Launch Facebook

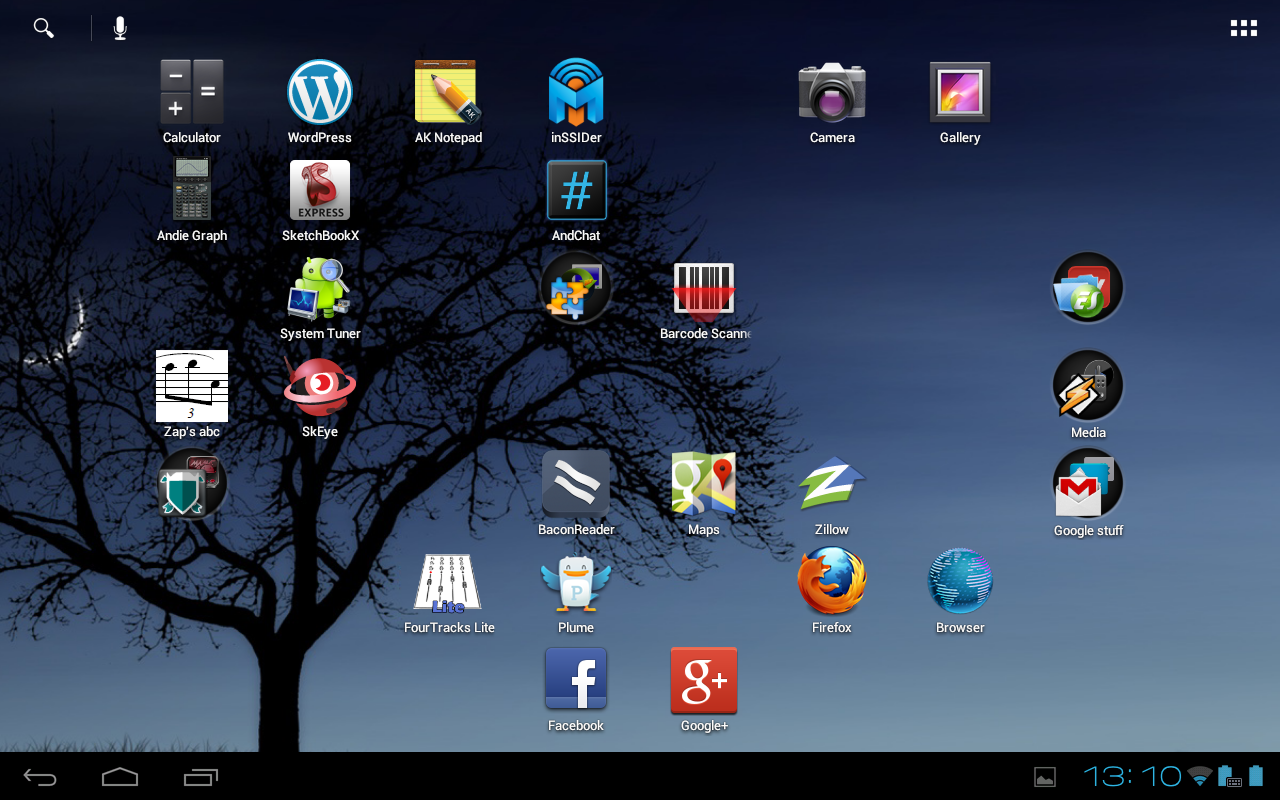(576, 690)
